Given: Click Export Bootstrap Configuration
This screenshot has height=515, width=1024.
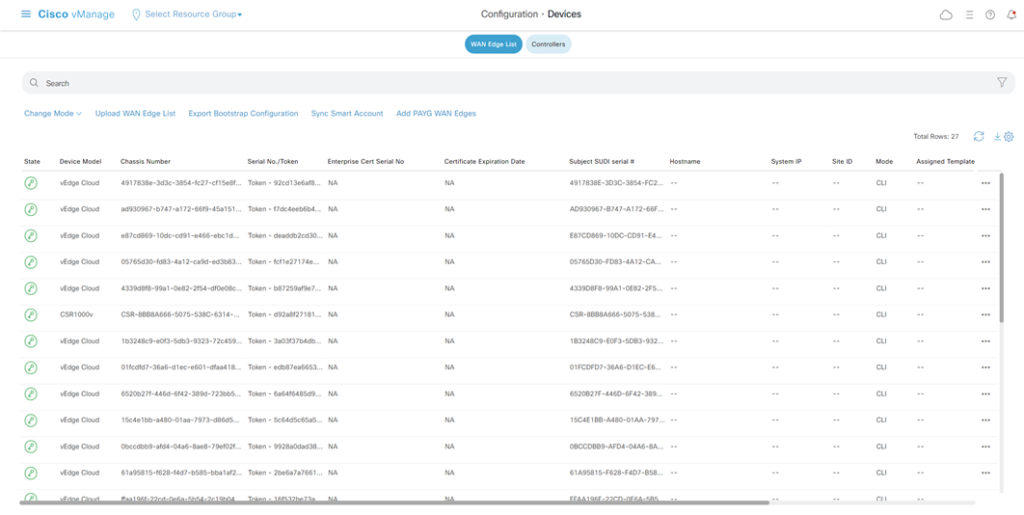Looking at the screenshot, I should click(243, 114).
